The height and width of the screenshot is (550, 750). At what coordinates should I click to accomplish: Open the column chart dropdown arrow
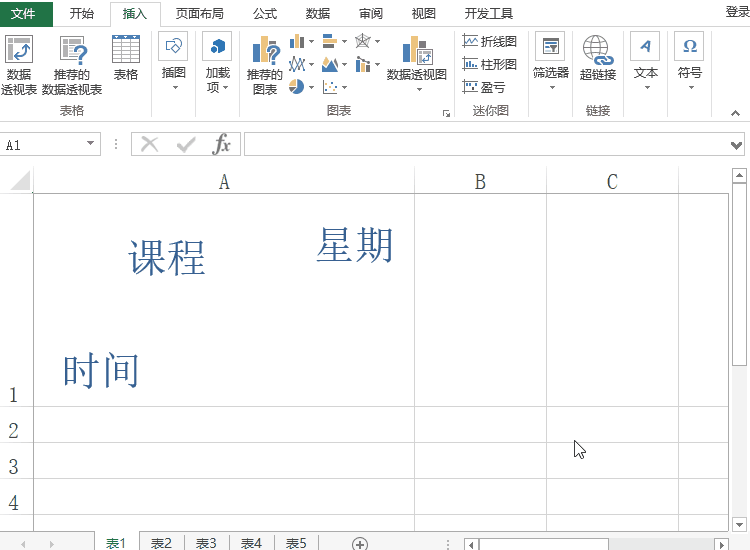pos(311,42)
